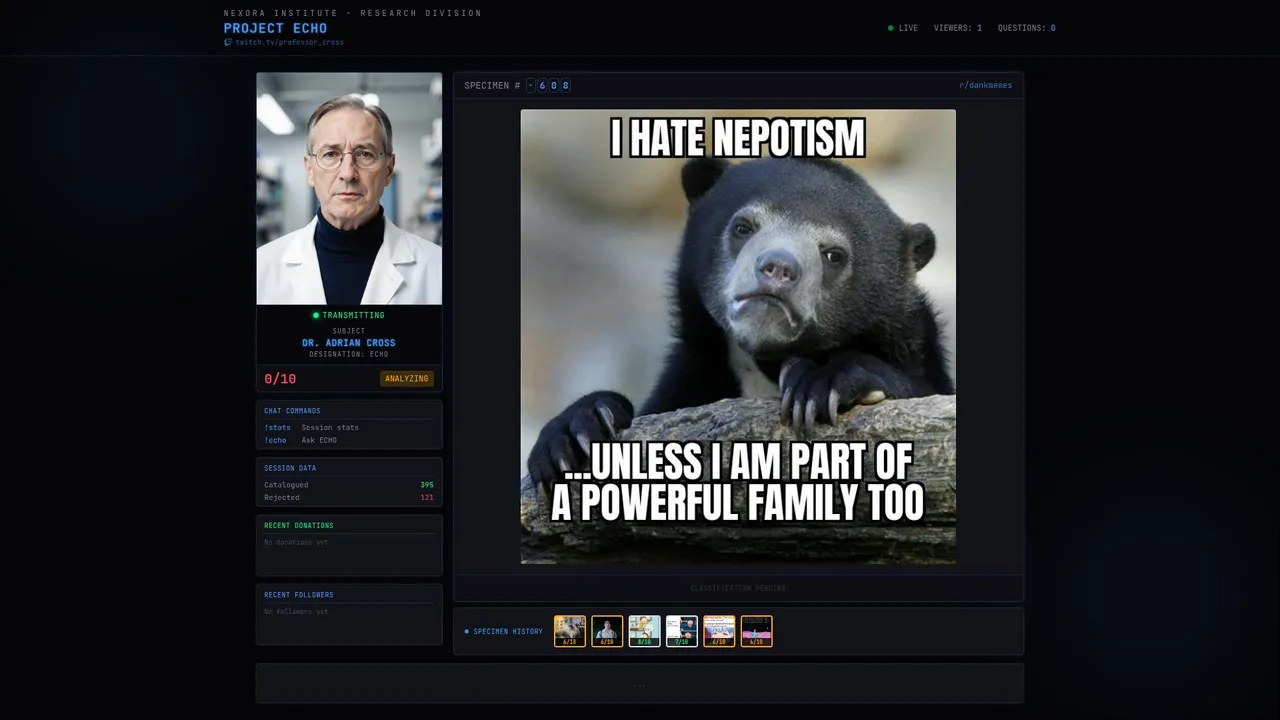The width and height of the screenshot is (1280, 720).
Task: Click the green TRANSMITTING status dot
Action: (x=316, y=316)
